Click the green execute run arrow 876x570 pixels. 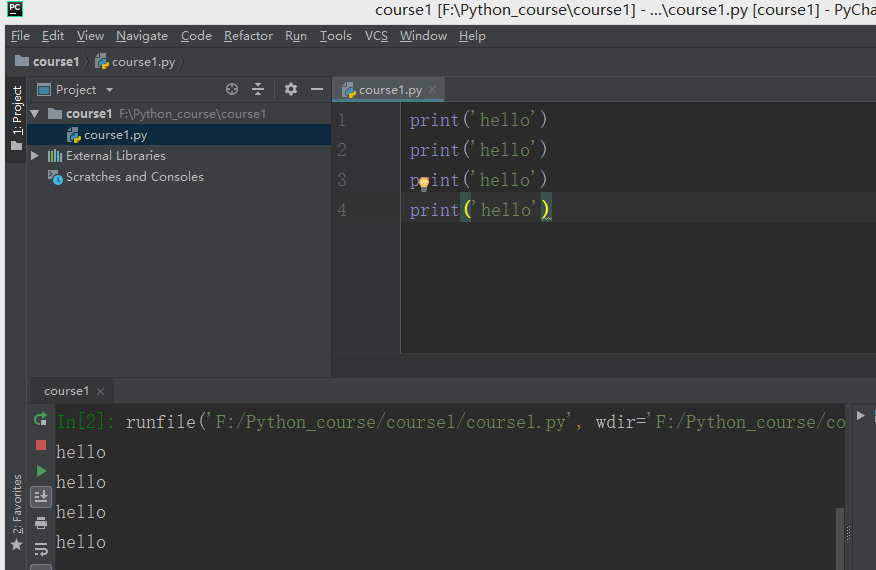[x=41, y=471]
